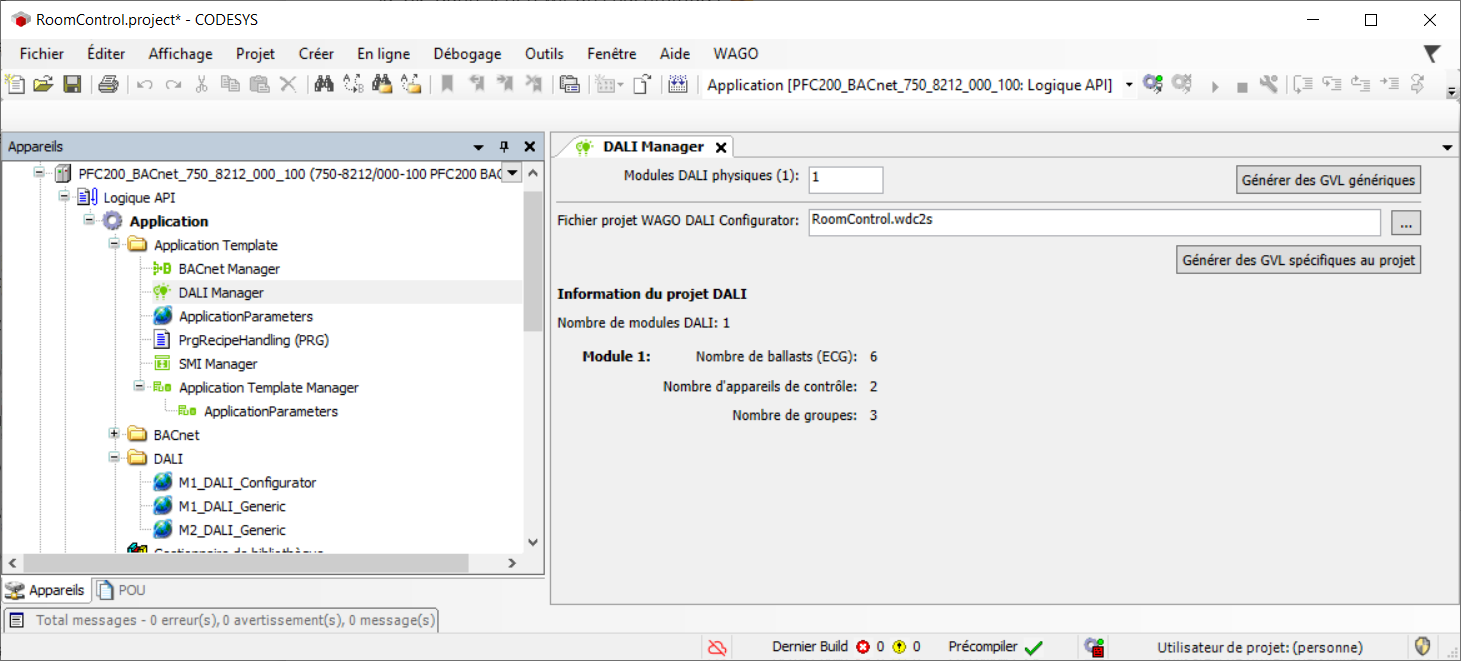Click the wrench and hammer toolbar icon
This screenshot has width=1461, height=661.
1269,85
